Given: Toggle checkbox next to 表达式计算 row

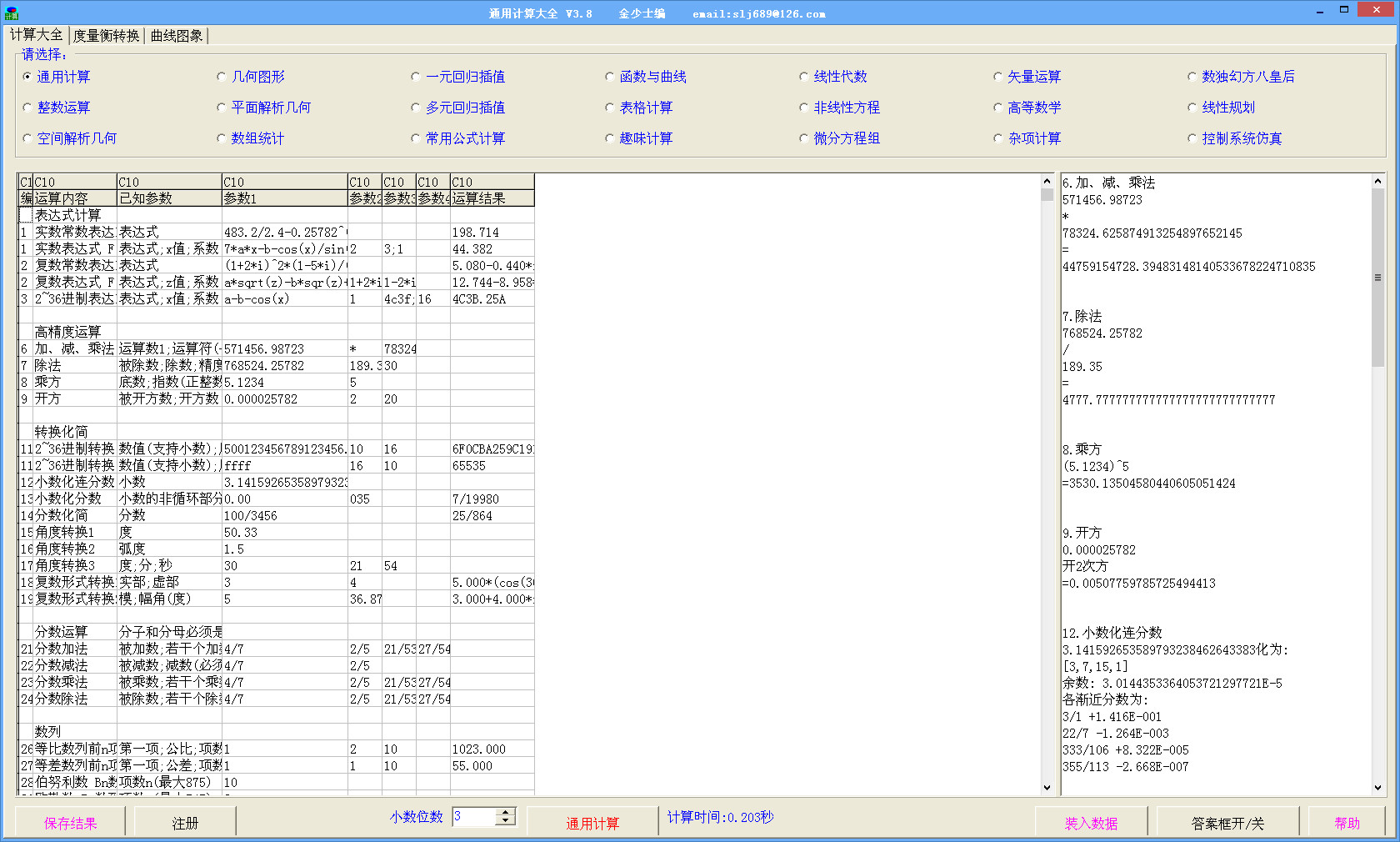Looking at the screenshot, I should coord(26,215).
